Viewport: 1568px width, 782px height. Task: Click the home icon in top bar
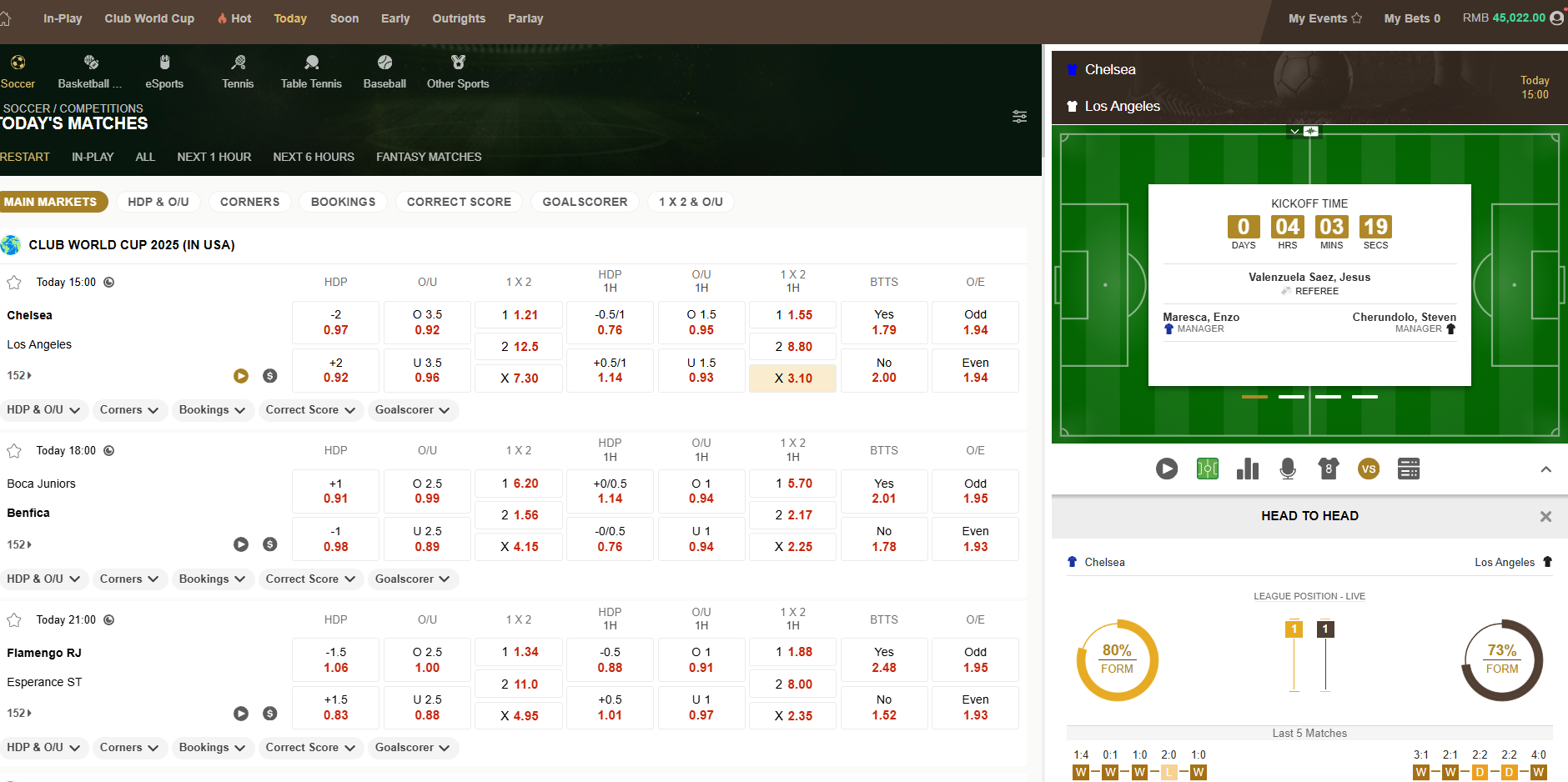pyautogui.click(x=4, y=18)
